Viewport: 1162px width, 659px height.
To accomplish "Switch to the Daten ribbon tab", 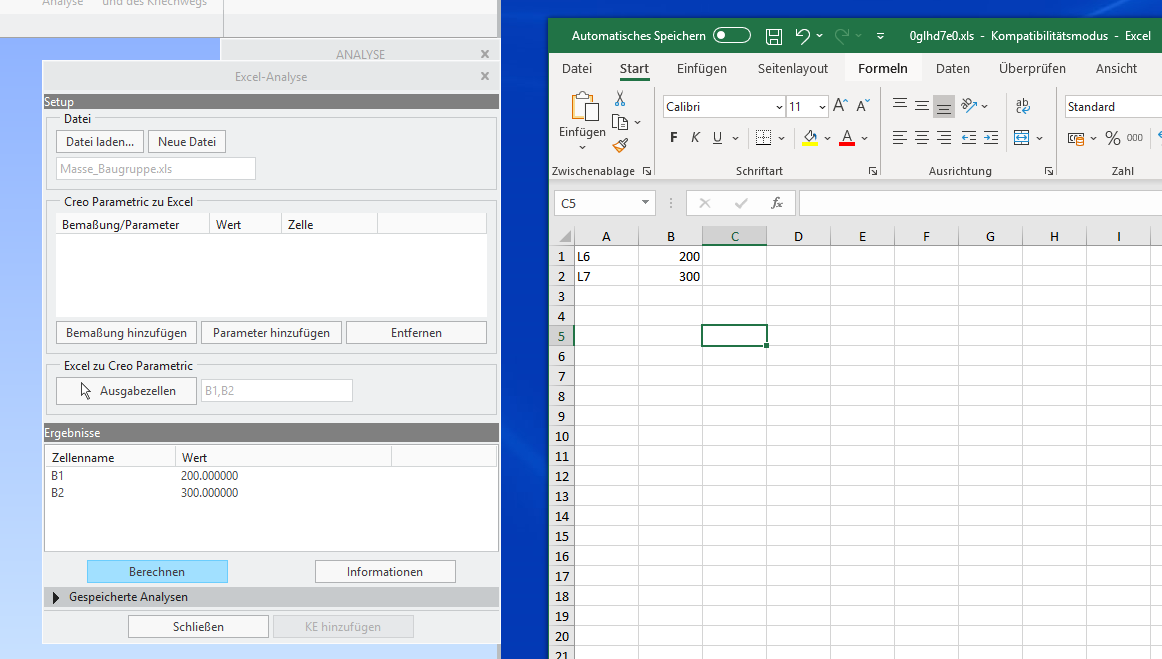I will [x=952, y=68].
